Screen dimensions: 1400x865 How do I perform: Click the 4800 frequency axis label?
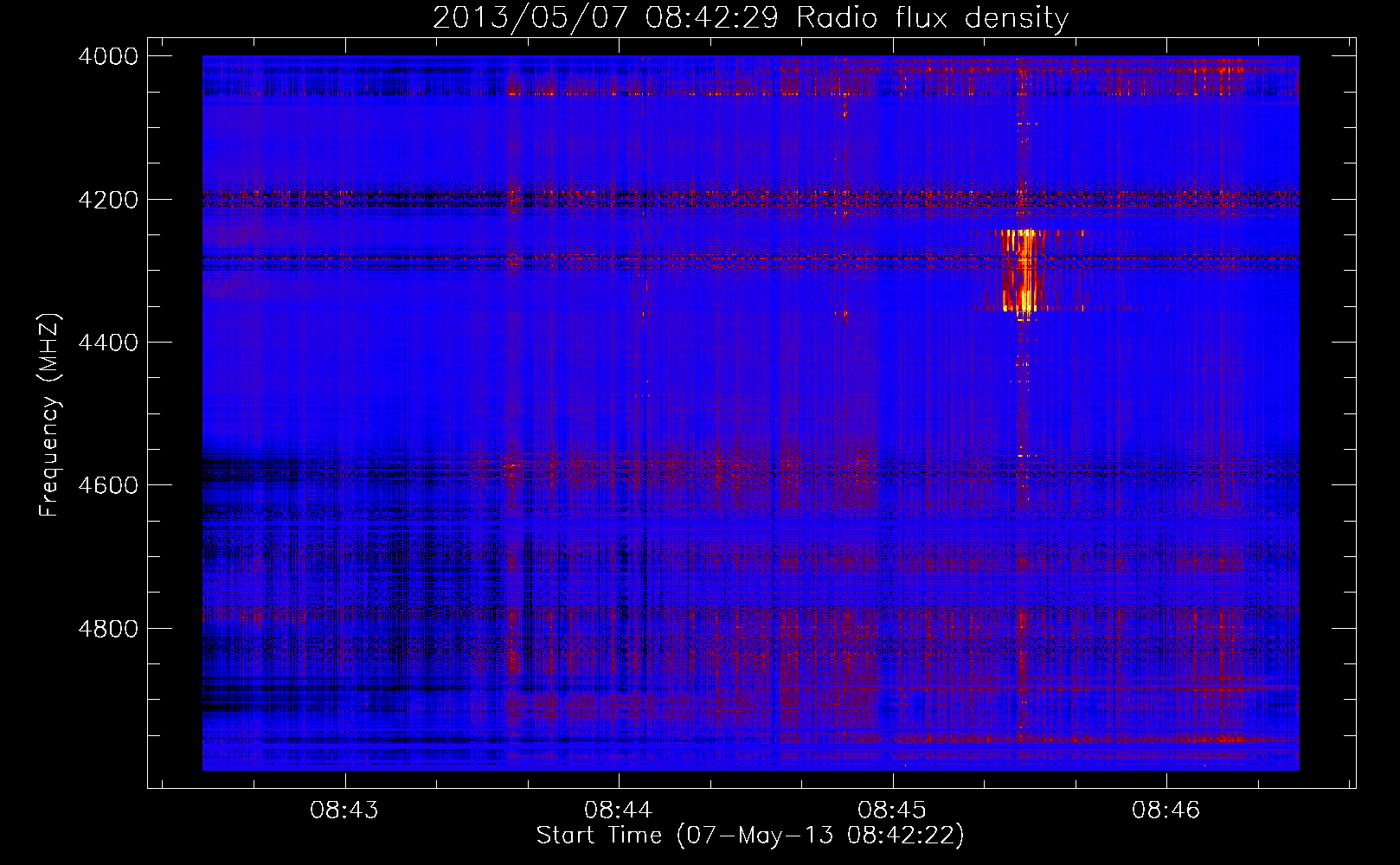tap(108, 629)
